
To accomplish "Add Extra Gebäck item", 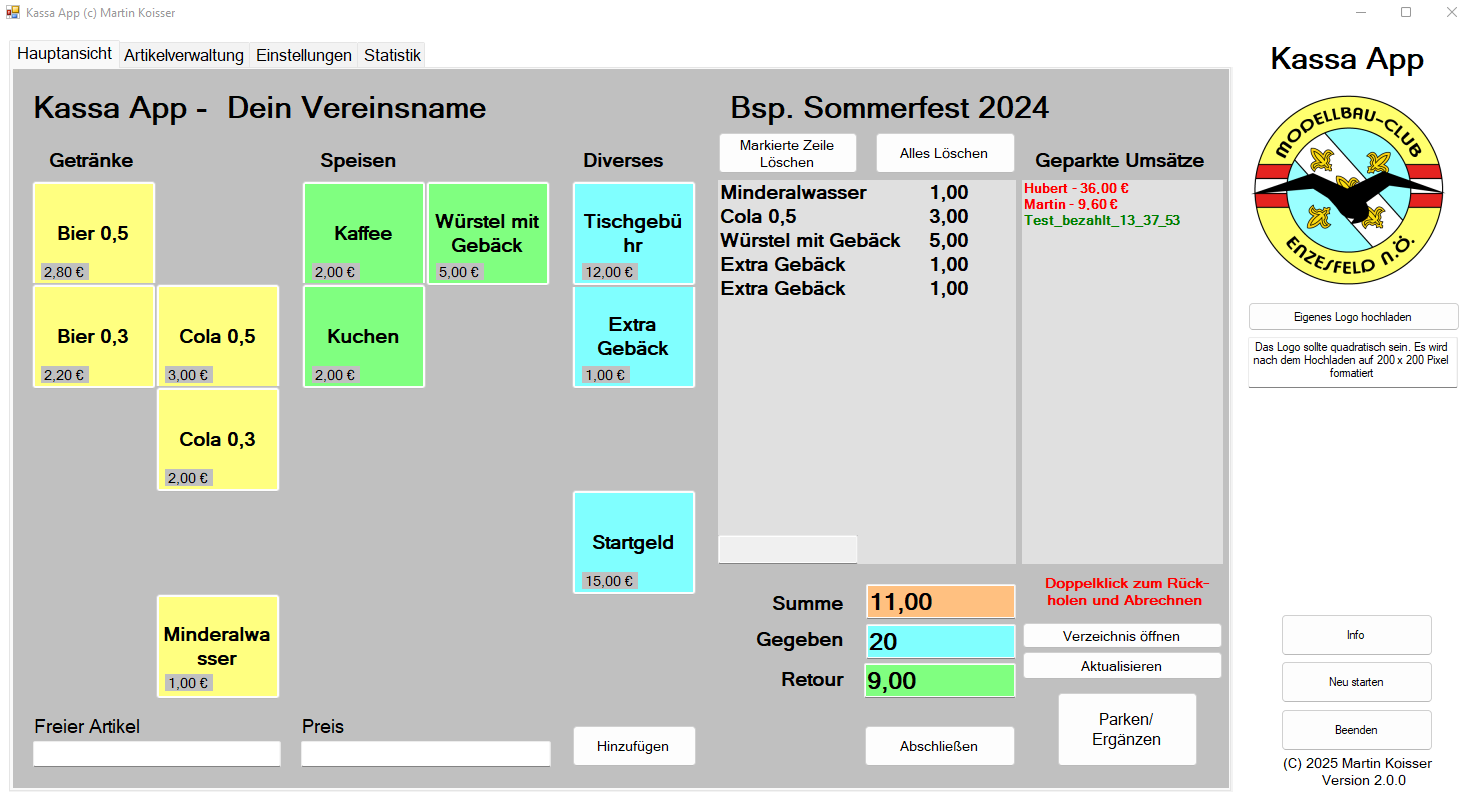I will pyautogui.click(x=633, y=336).
